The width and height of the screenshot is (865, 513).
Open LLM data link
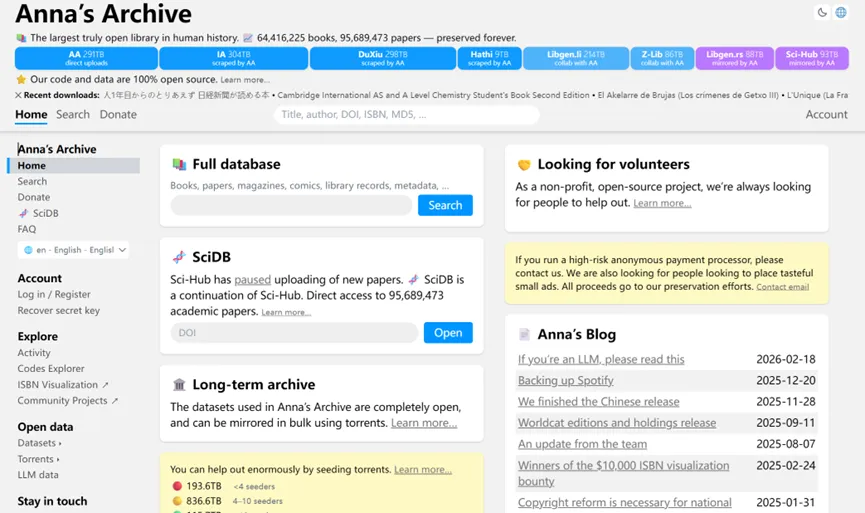pyautogui.click(x=38, y=475)
